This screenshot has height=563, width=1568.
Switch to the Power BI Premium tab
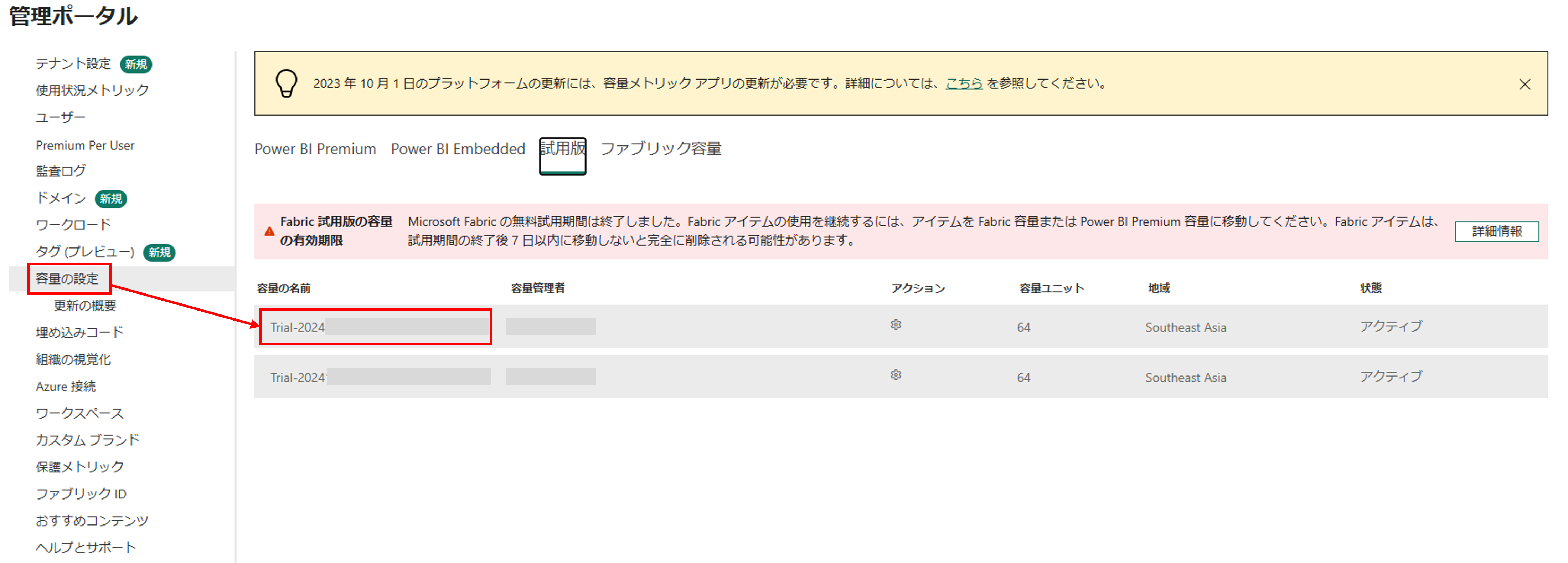pos(315,149)
